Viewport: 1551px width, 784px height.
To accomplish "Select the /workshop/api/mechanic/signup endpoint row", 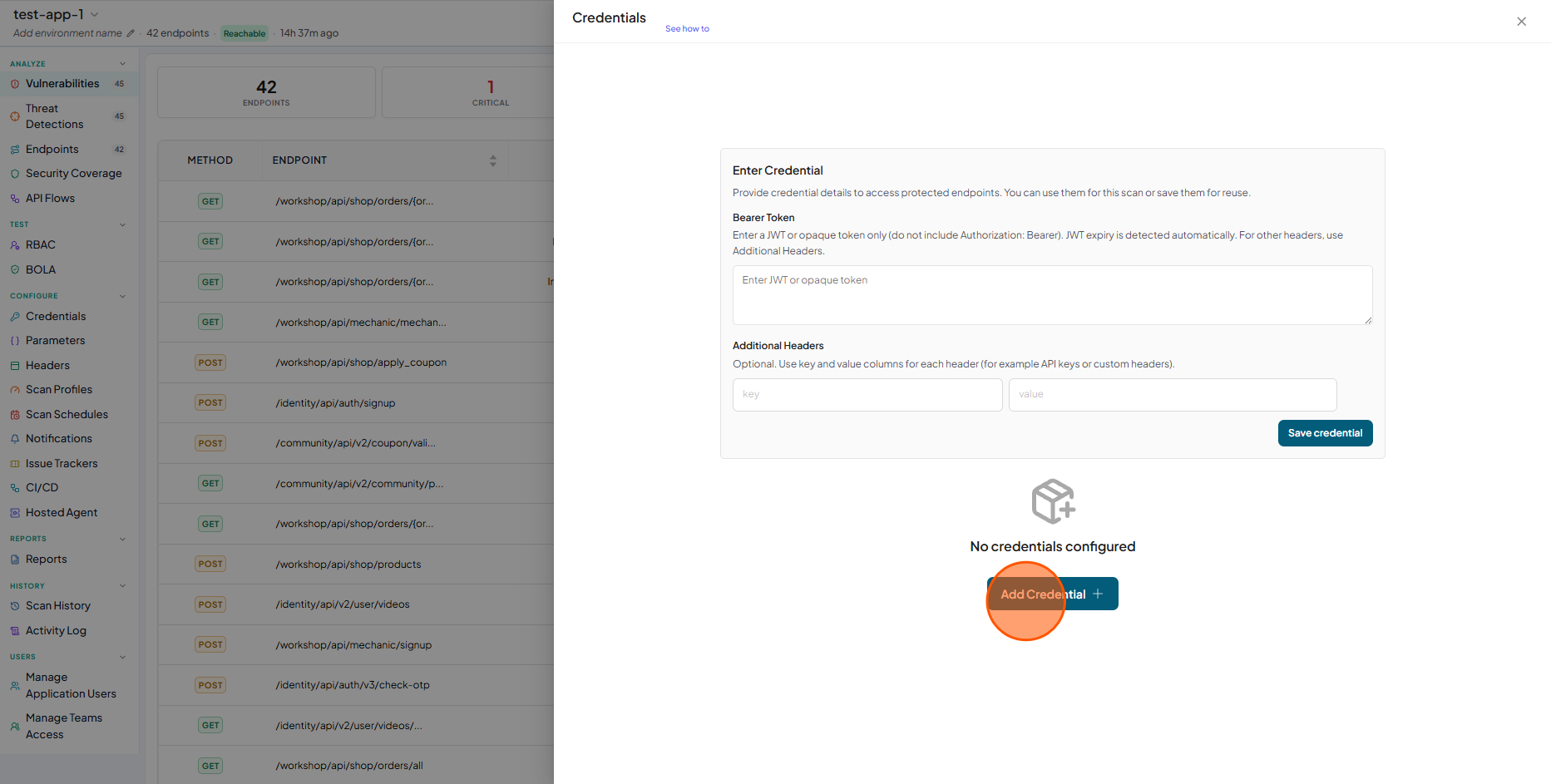I will (356, 645).
